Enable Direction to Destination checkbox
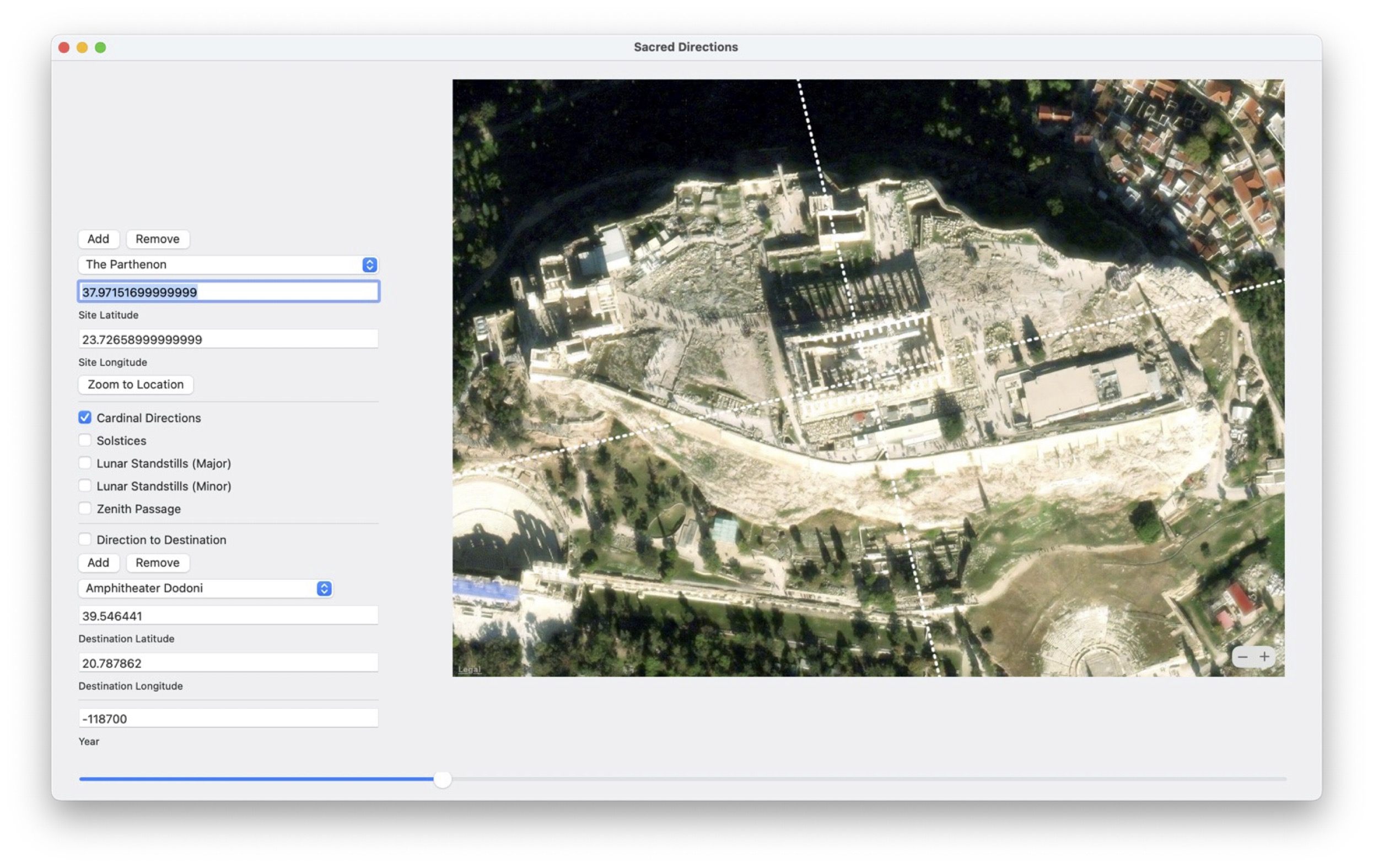Screen dimensions: 1373x868 [x=85, y=540]
